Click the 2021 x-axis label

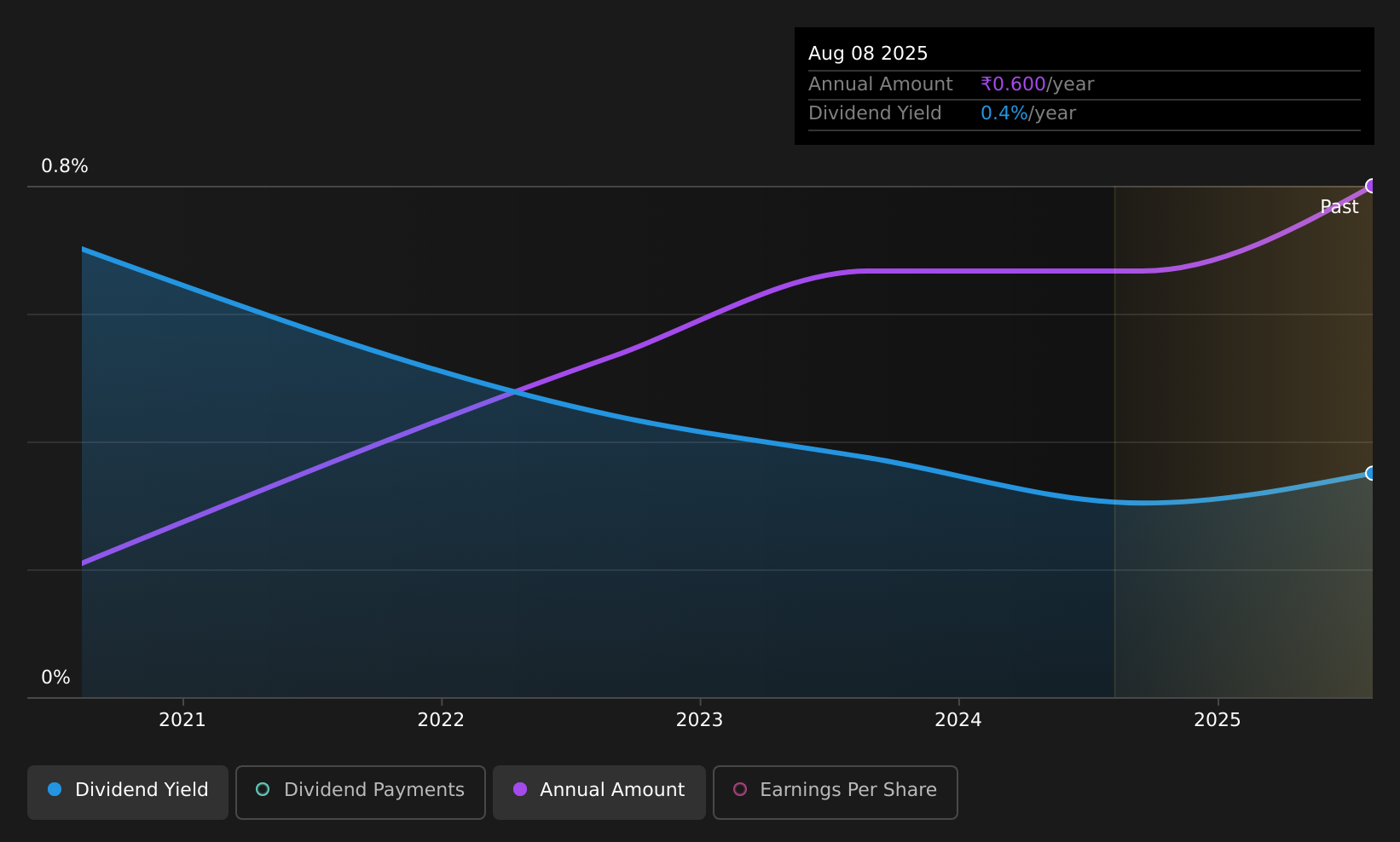pos(182,720)
